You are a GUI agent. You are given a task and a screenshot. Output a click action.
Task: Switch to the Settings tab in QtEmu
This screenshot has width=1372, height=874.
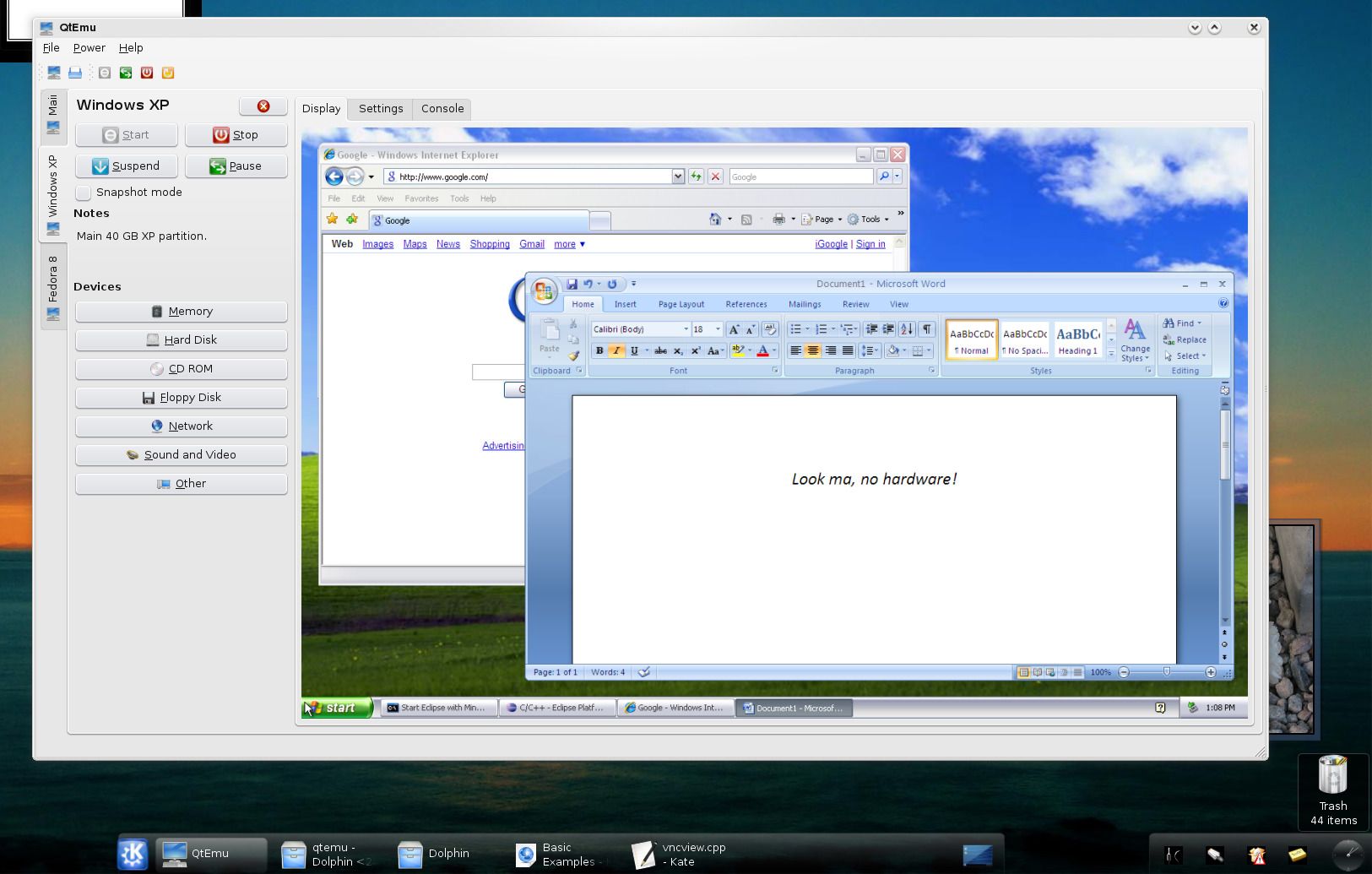tap(380, 108)
